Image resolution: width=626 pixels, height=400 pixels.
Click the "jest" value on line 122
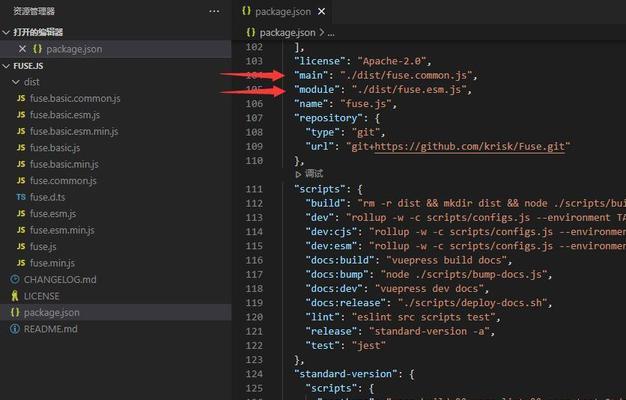point(368,346)
